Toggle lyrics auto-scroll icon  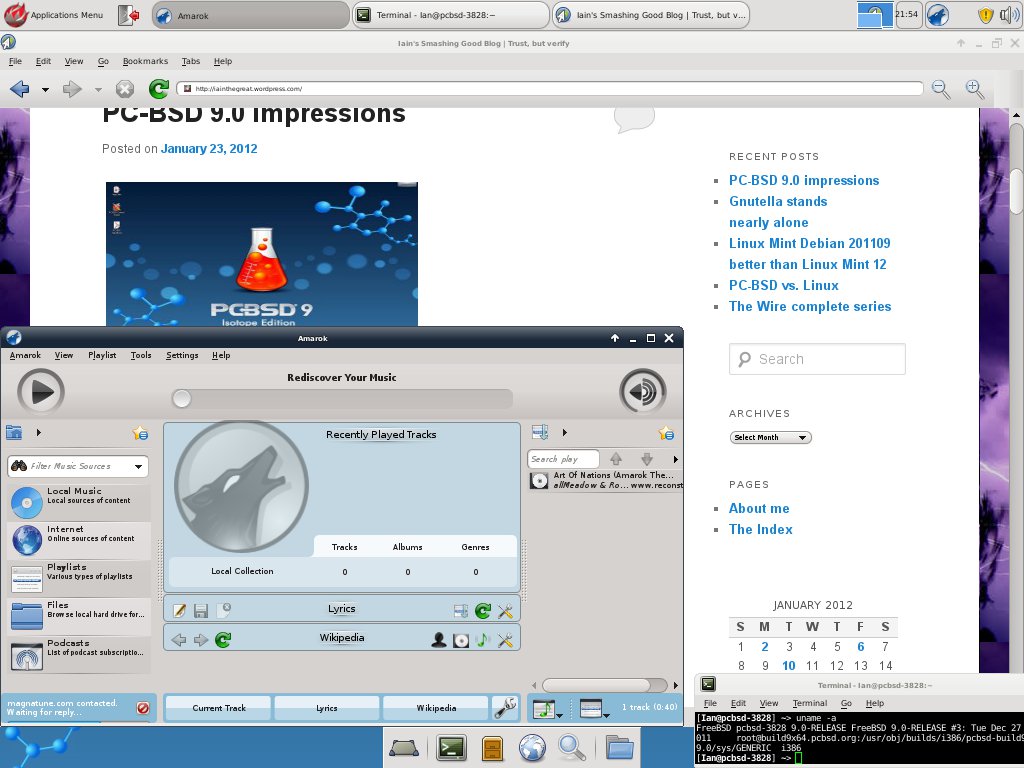click(460, 611)
